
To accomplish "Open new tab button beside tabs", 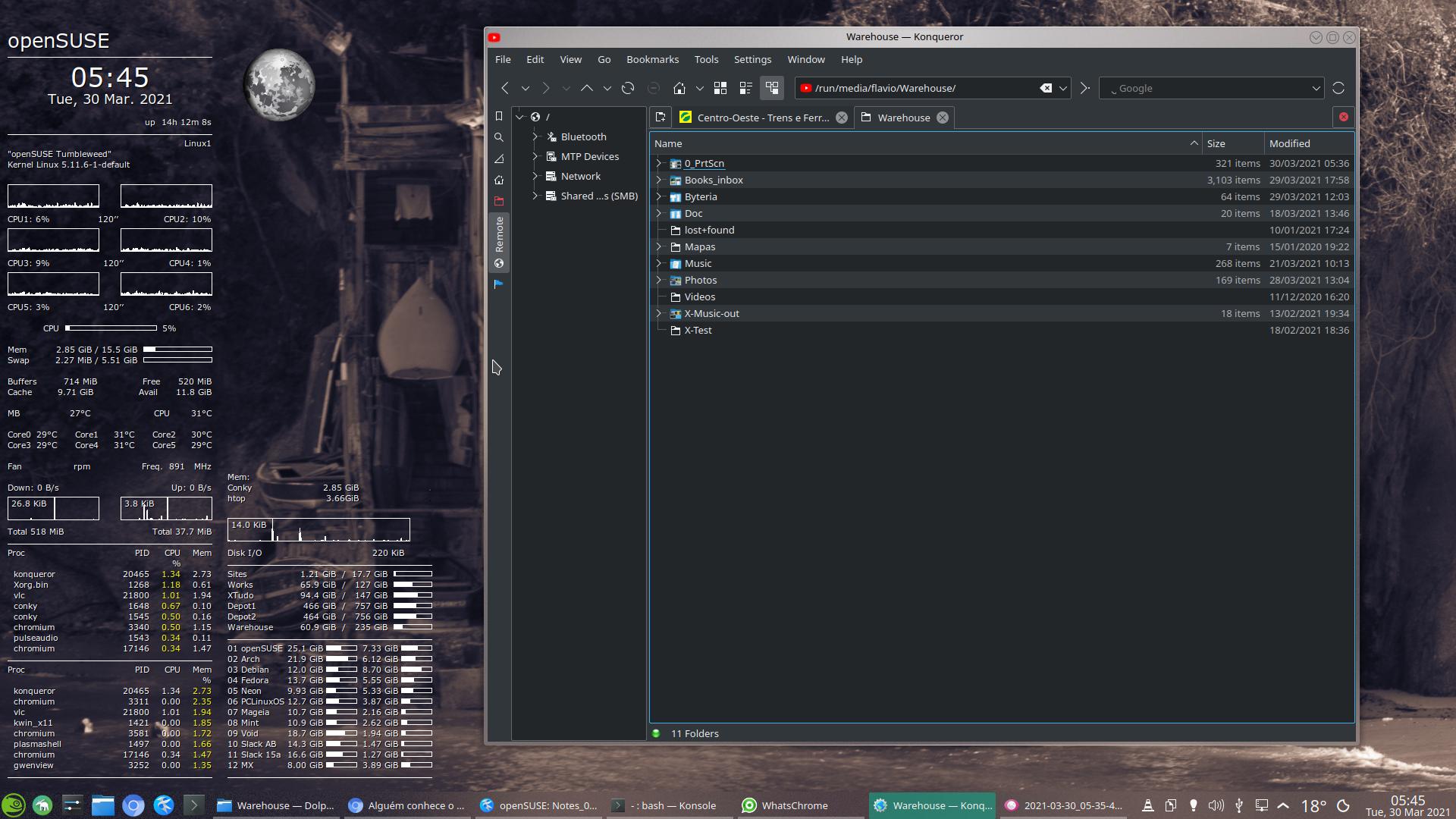I will [x=661, y=118].
